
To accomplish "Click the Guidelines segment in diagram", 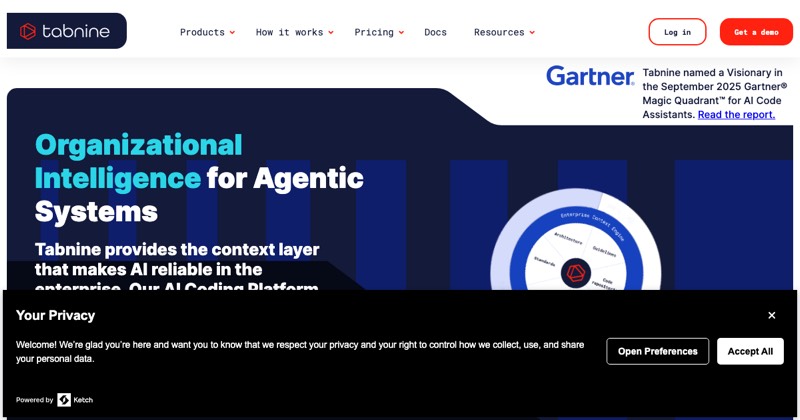I will tap(604, 251).
